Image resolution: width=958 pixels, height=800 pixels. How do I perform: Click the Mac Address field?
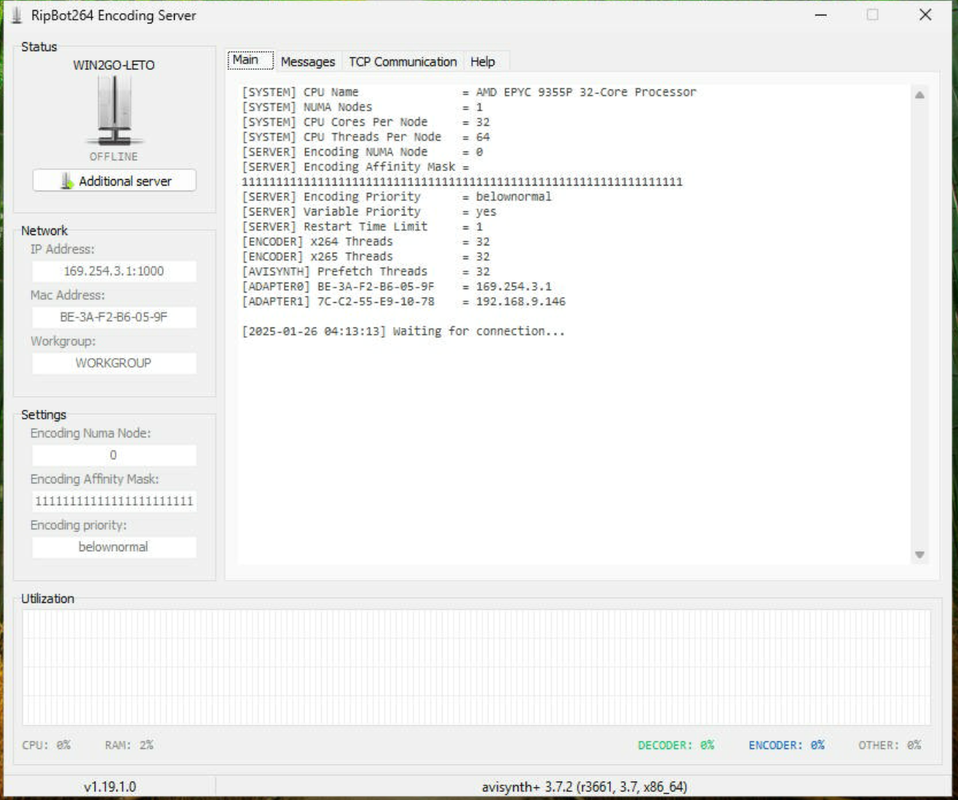coord(114,317)
